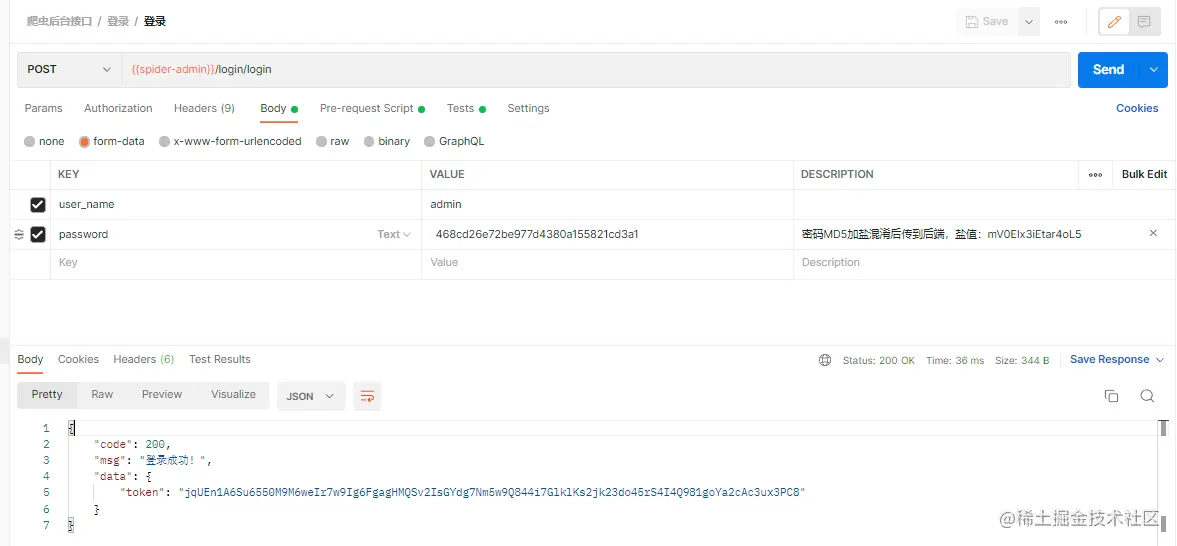Click the password key cell
1177x546 pixels.
tap(236, 234)
